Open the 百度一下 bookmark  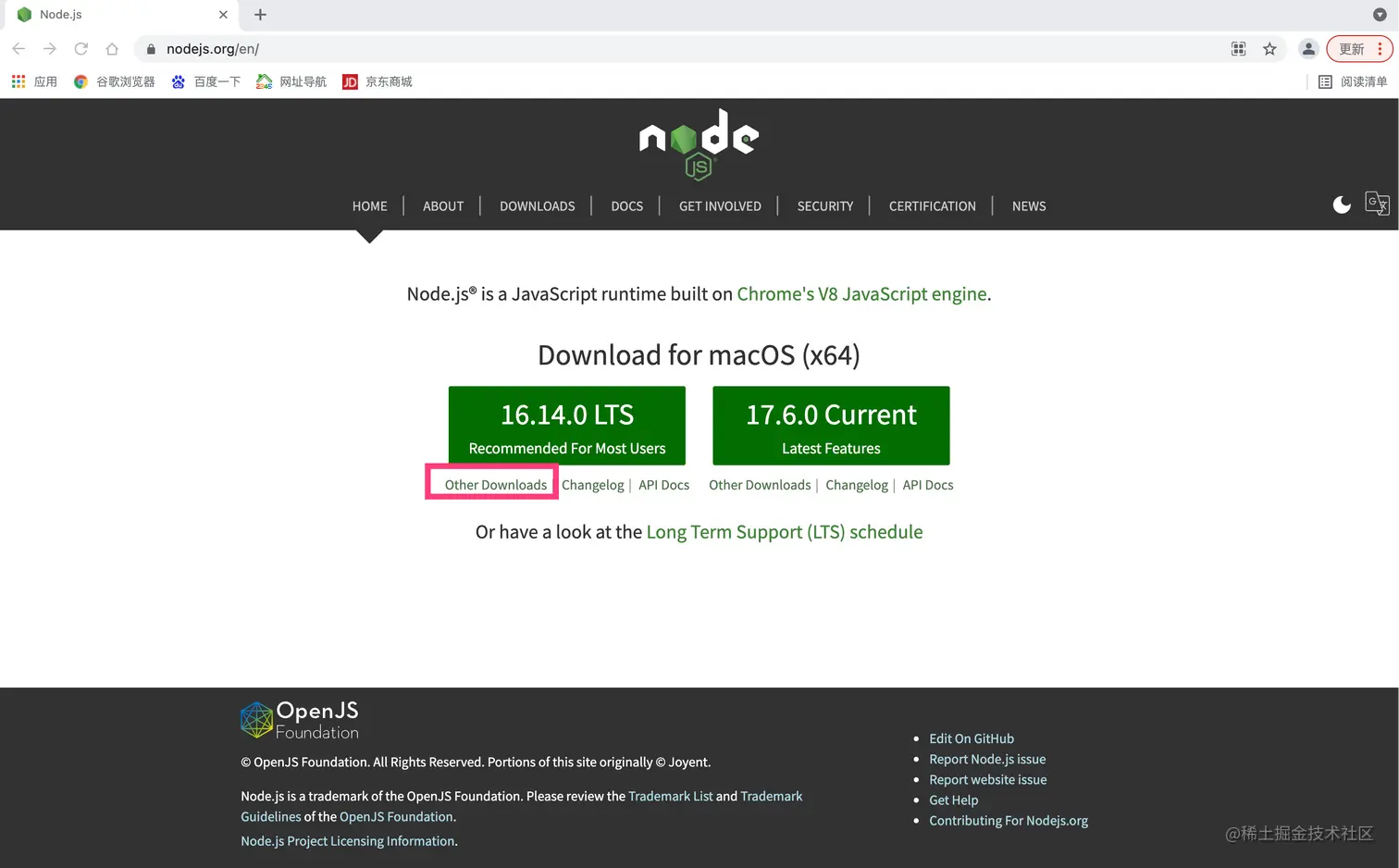click(x=205, y=82)
